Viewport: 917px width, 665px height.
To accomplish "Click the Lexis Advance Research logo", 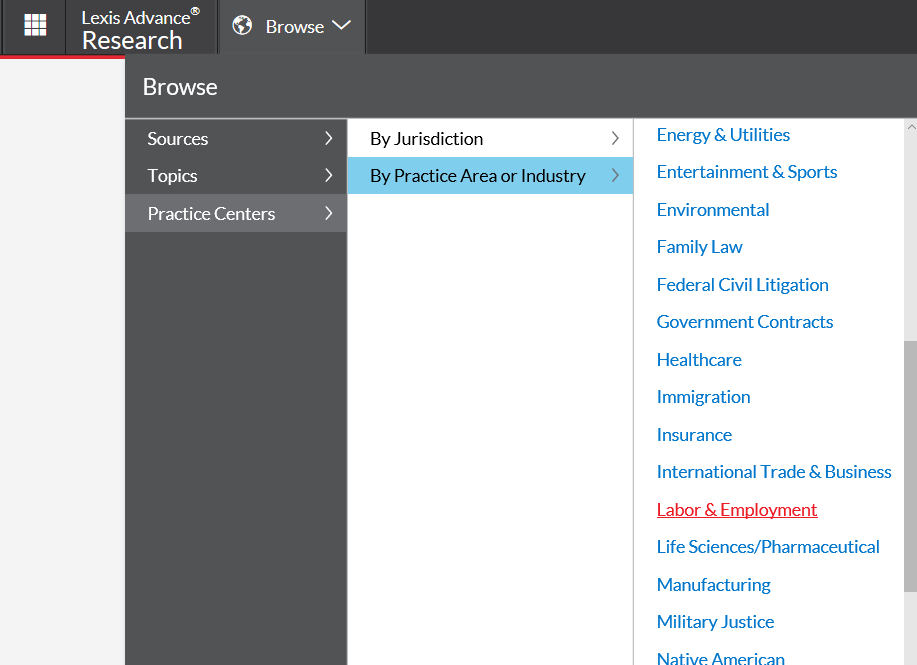I will point(140,29).
